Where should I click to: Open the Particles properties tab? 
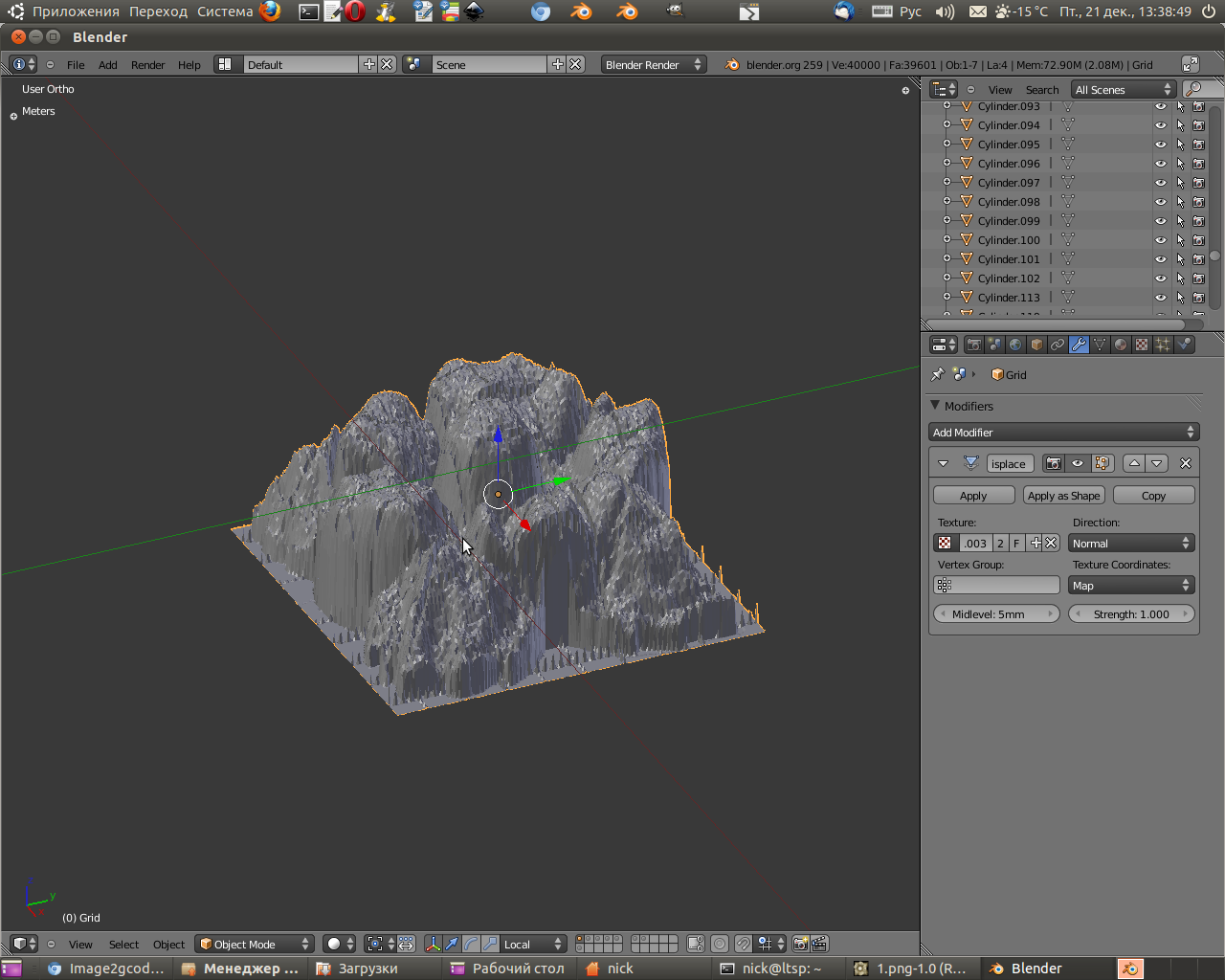1163,345
